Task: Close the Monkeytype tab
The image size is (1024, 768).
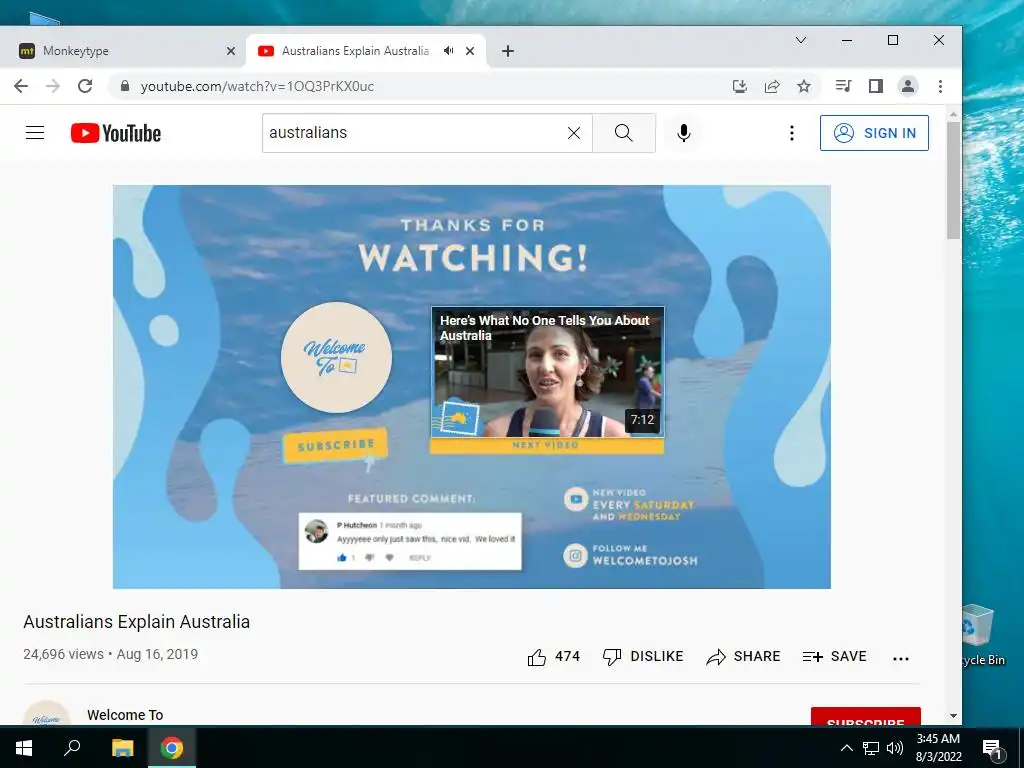Action: pyautogui.click(x=231, y=51)
